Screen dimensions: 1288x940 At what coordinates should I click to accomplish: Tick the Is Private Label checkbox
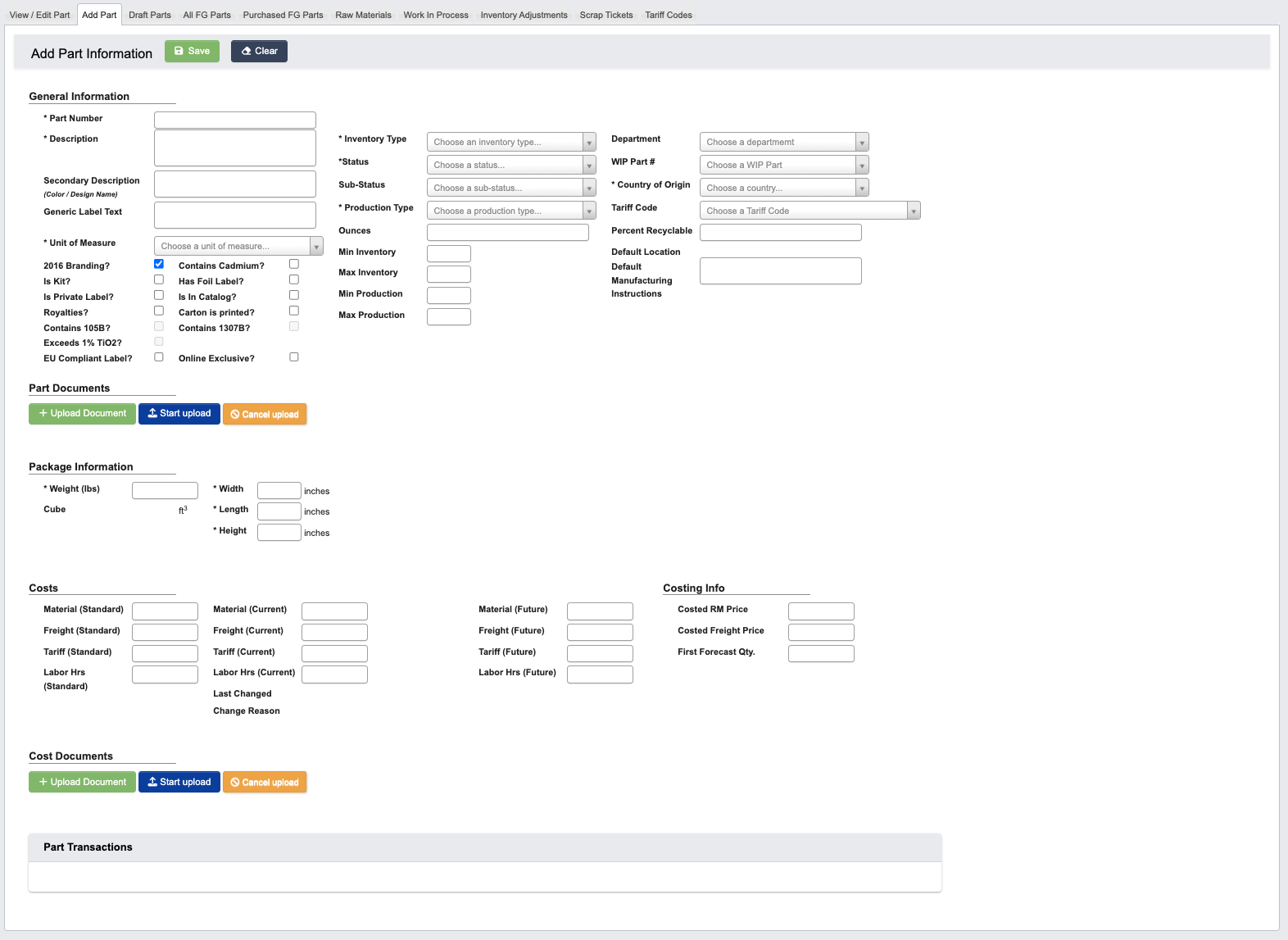(x=159, y=295)
